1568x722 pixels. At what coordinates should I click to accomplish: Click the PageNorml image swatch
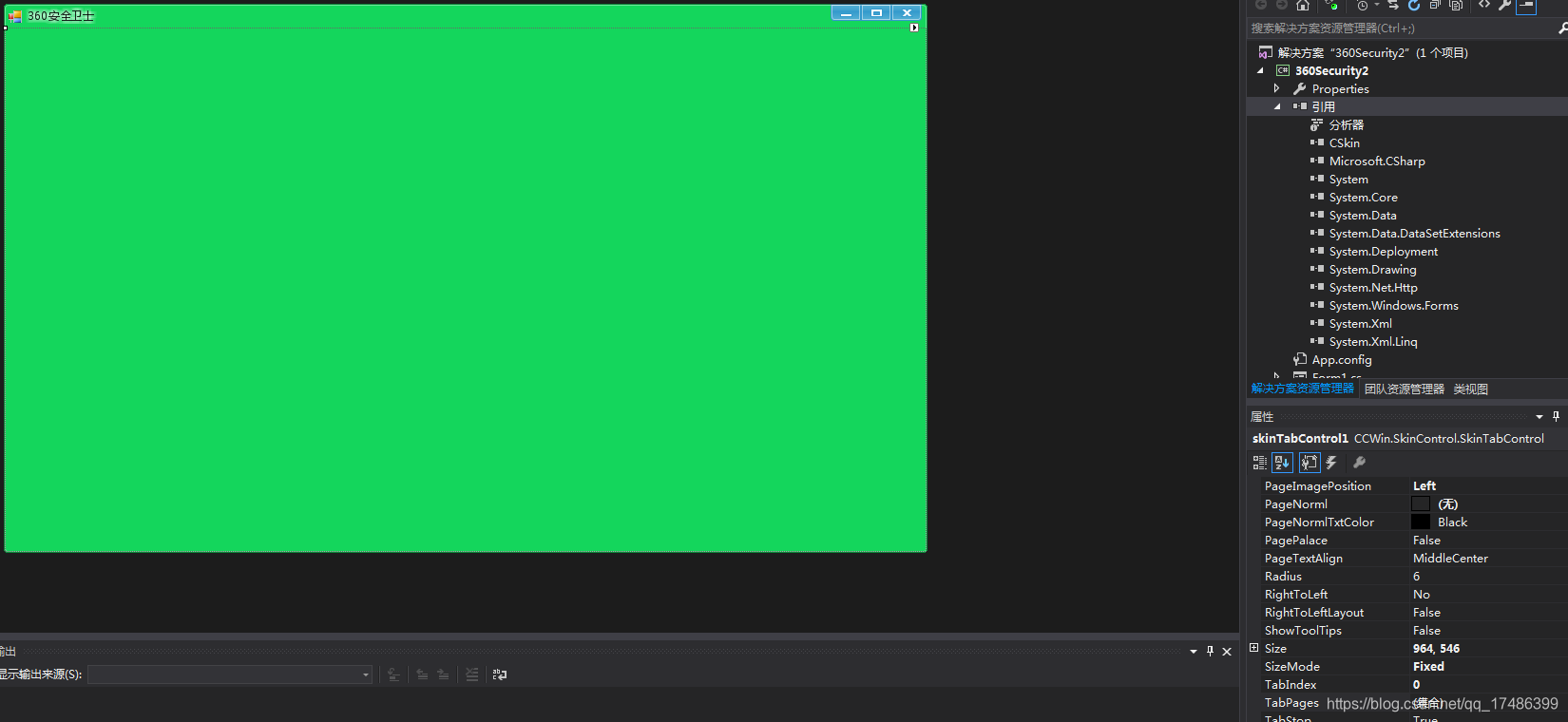pyautogui.click(x=1421, y=504)
